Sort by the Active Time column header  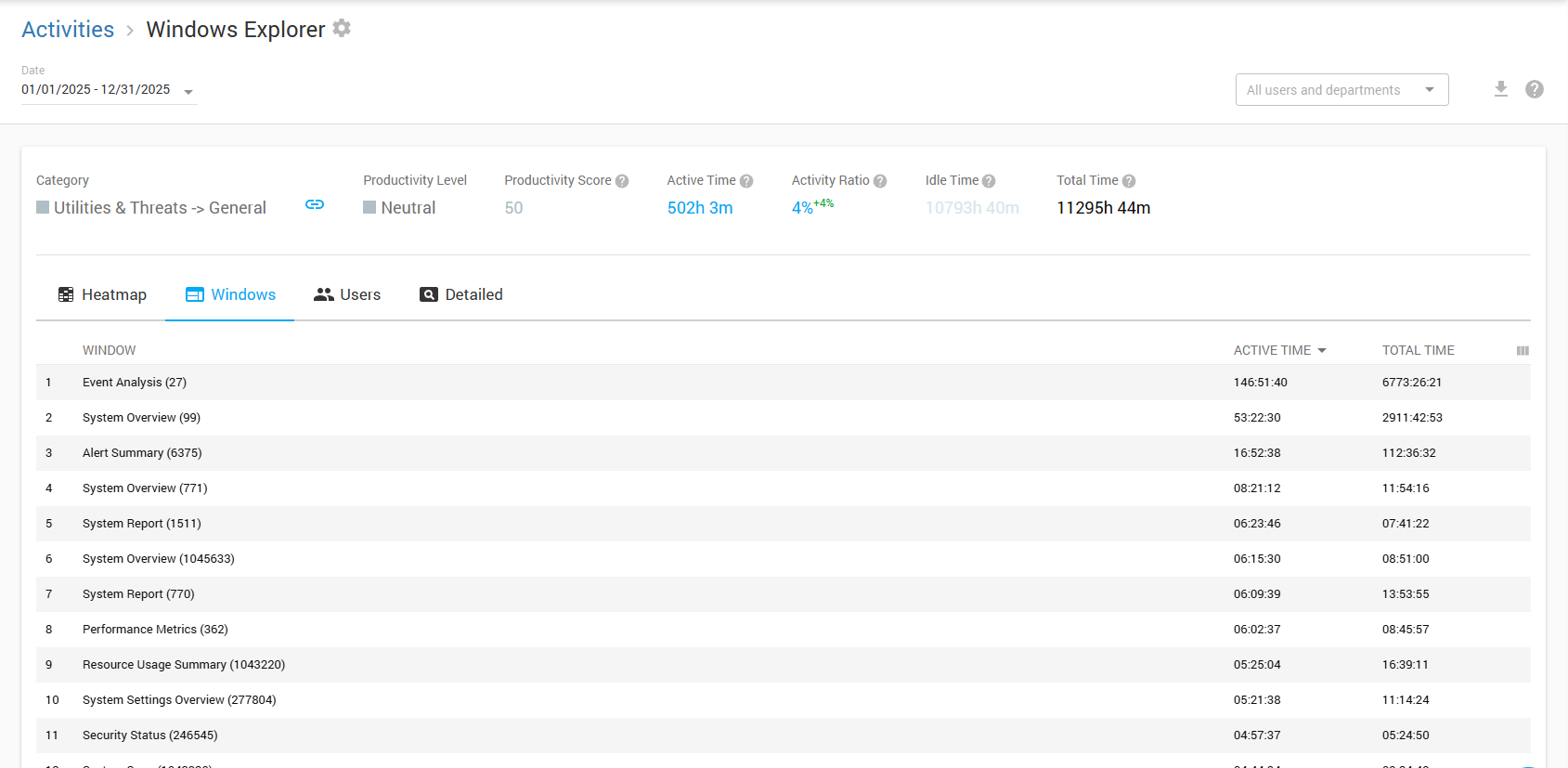click(1272, 350)
